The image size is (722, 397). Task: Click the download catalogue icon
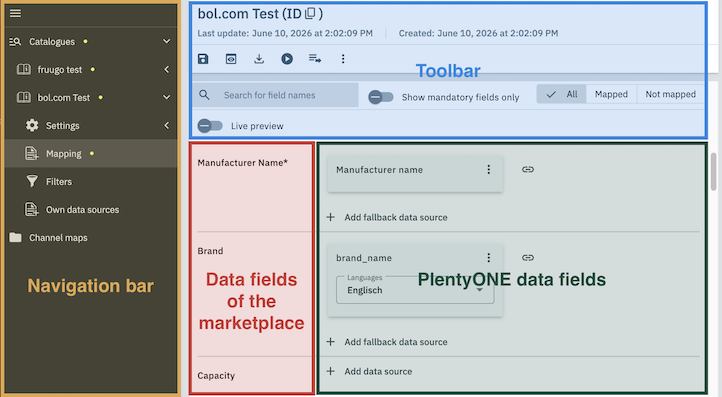click(259, 59)
